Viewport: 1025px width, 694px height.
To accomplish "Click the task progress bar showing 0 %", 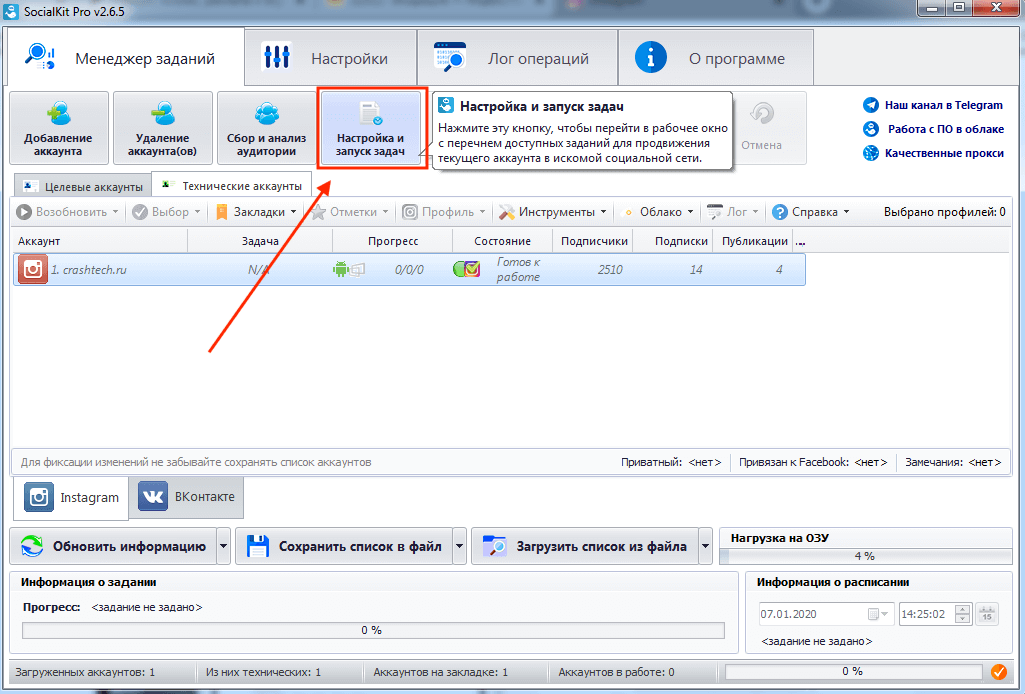I will (x=373, y=631).
